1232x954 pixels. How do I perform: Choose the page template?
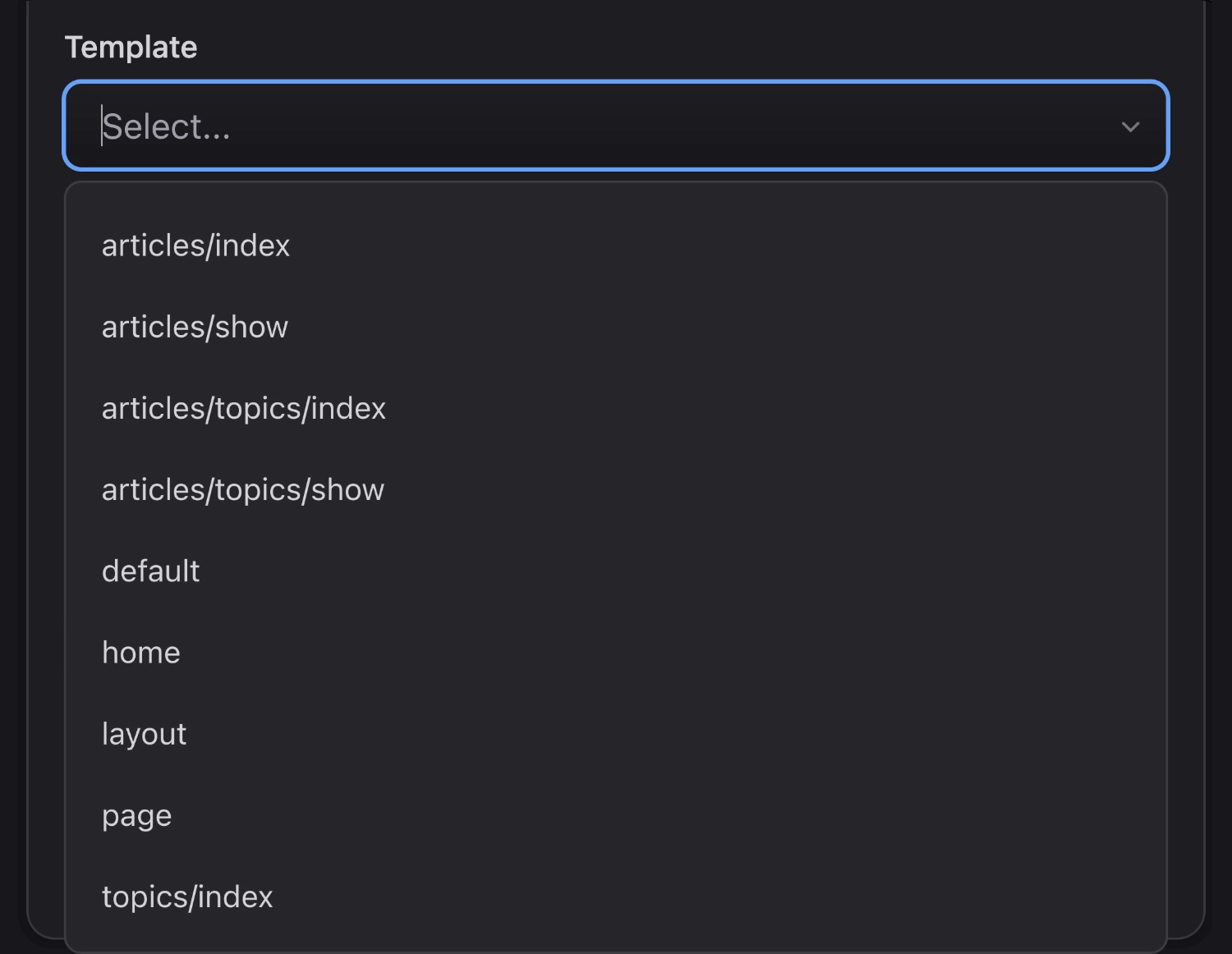click(x=136, y=814)
